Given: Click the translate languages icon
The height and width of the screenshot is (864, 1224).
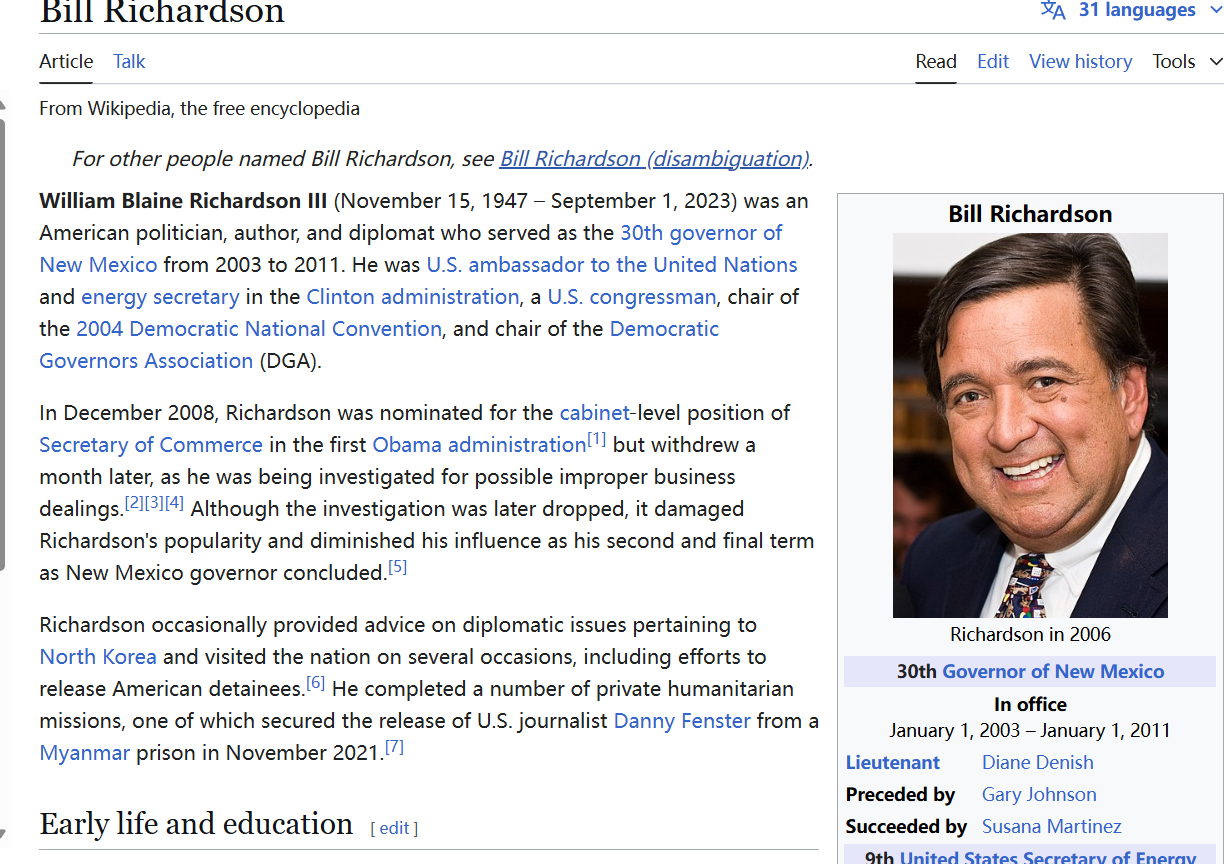Looking at the screenshot, I should click(x=1052, y=10).
